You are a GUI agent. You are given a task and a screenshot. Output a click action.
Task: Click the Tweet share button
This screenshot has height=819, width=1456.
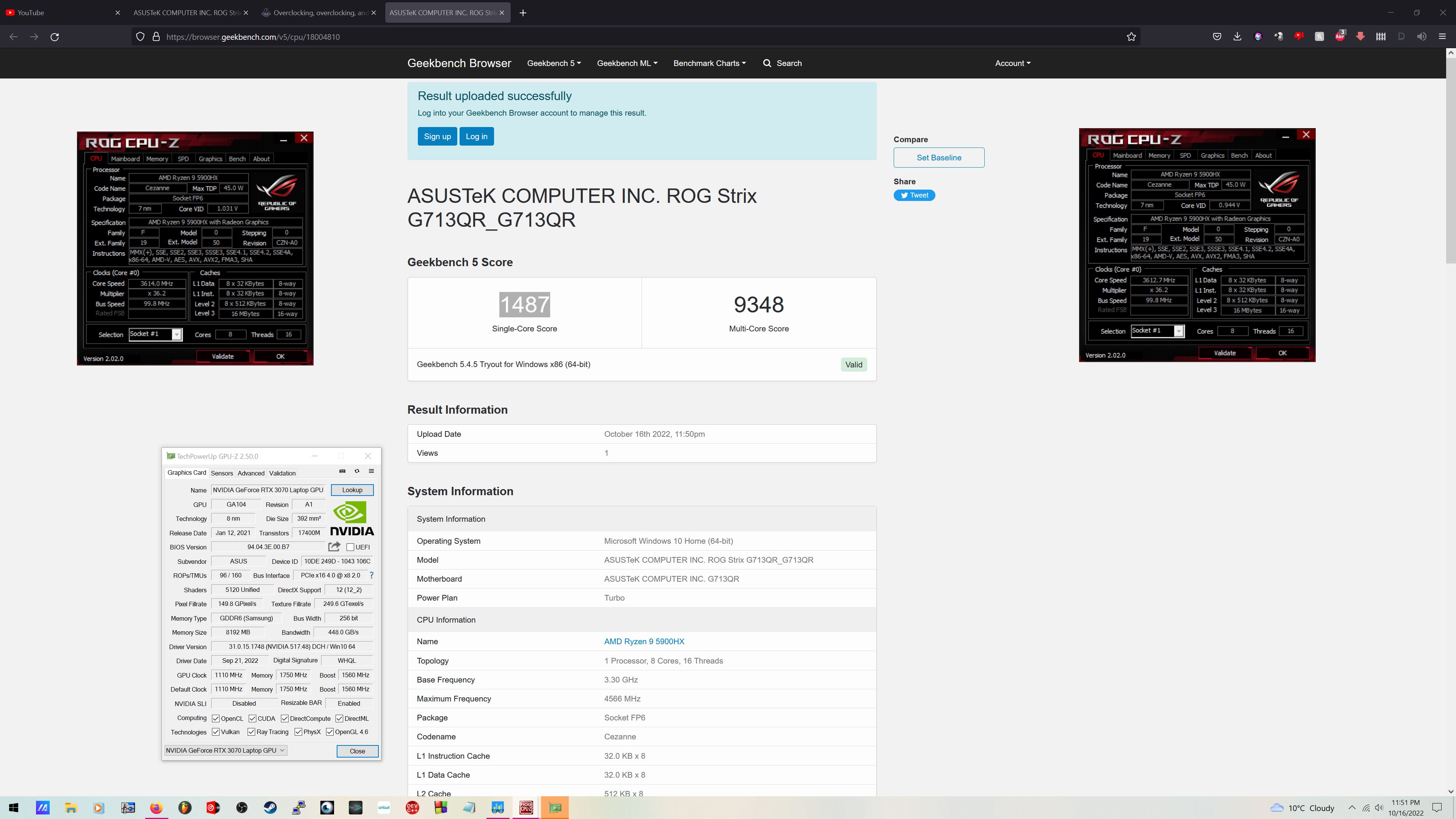(x=914, y=196)
